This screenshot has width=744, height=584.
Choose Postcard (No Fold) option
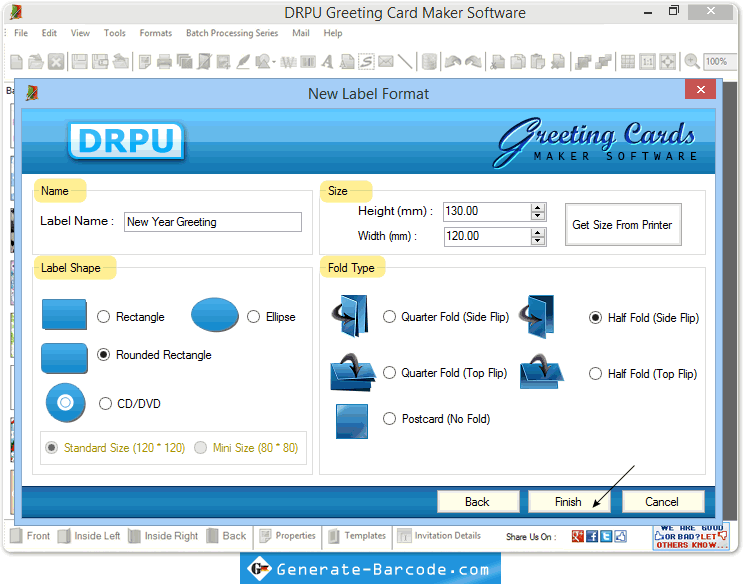tap(390, 418)
